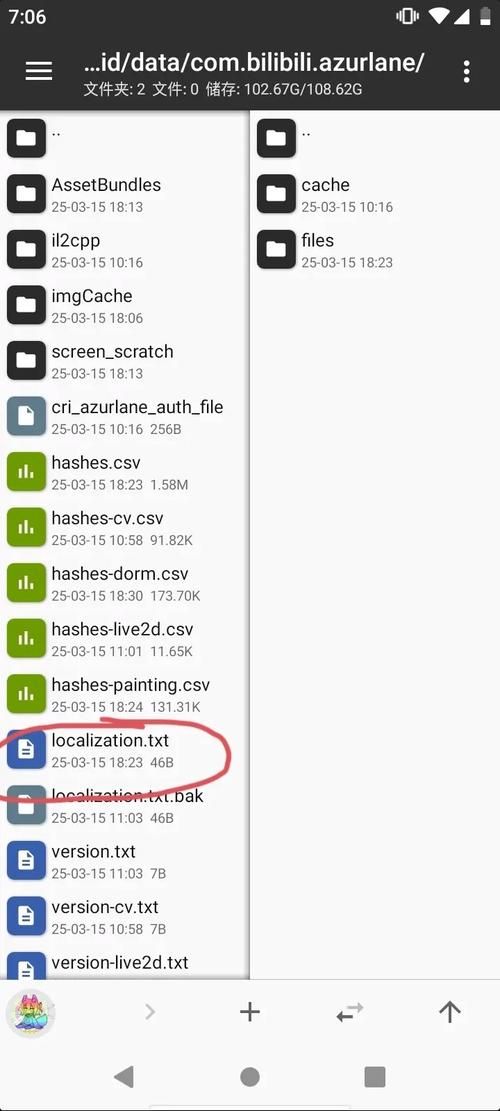500x1111 pixels.
Task: Select the circled localization.txt file
Action: (x=125, y=750)
